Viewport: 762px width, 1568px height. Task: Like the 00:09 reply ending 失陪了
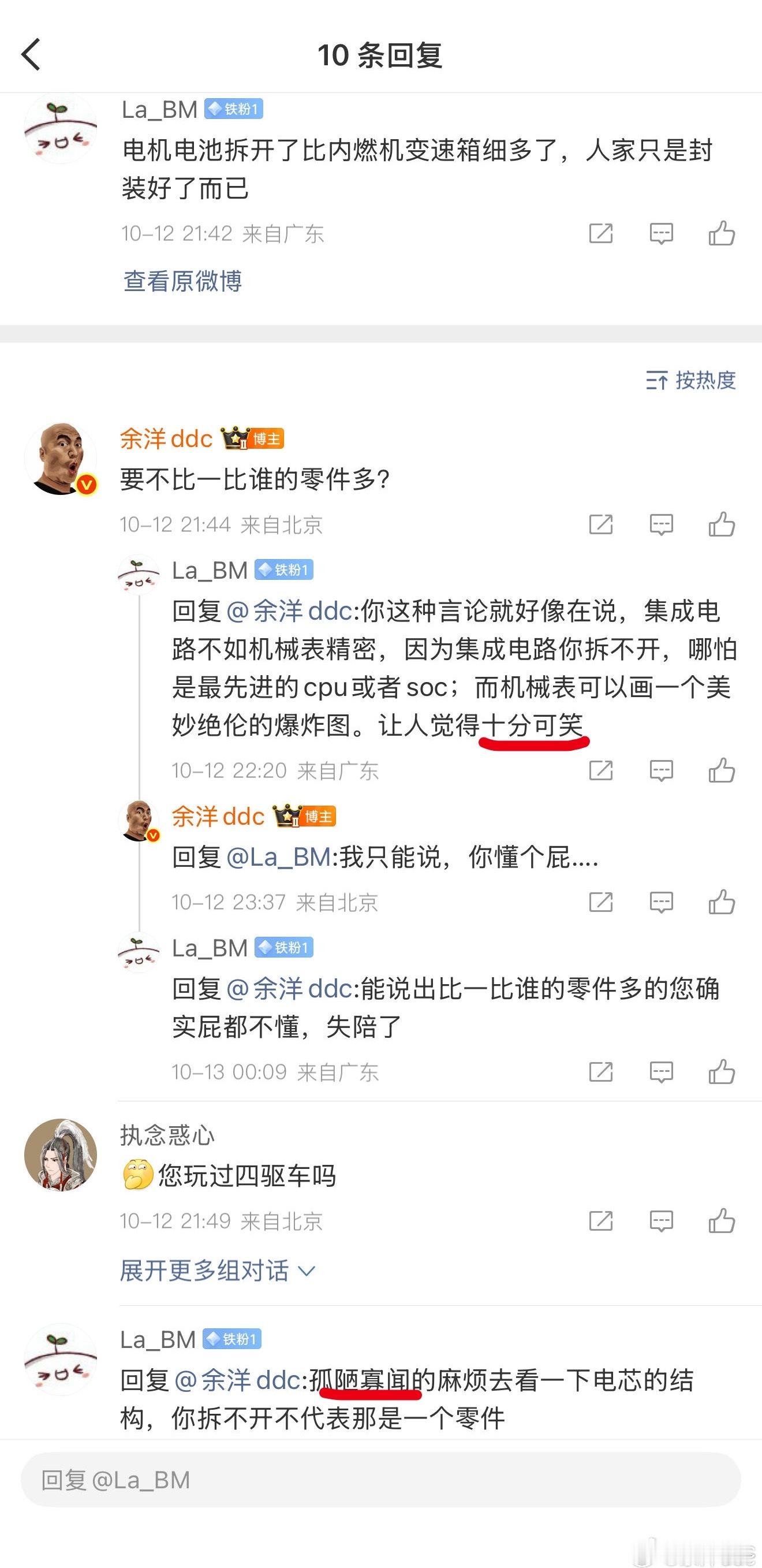pos(722,1072)
